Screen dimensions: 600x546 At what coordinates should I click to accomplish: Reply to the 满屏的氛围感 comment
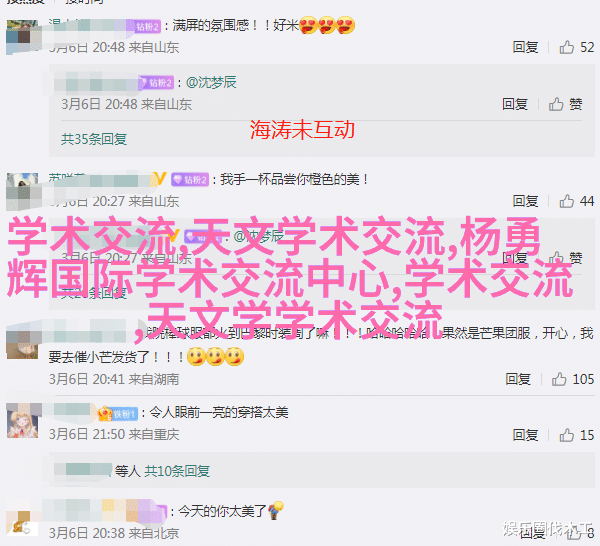[525, 47]
